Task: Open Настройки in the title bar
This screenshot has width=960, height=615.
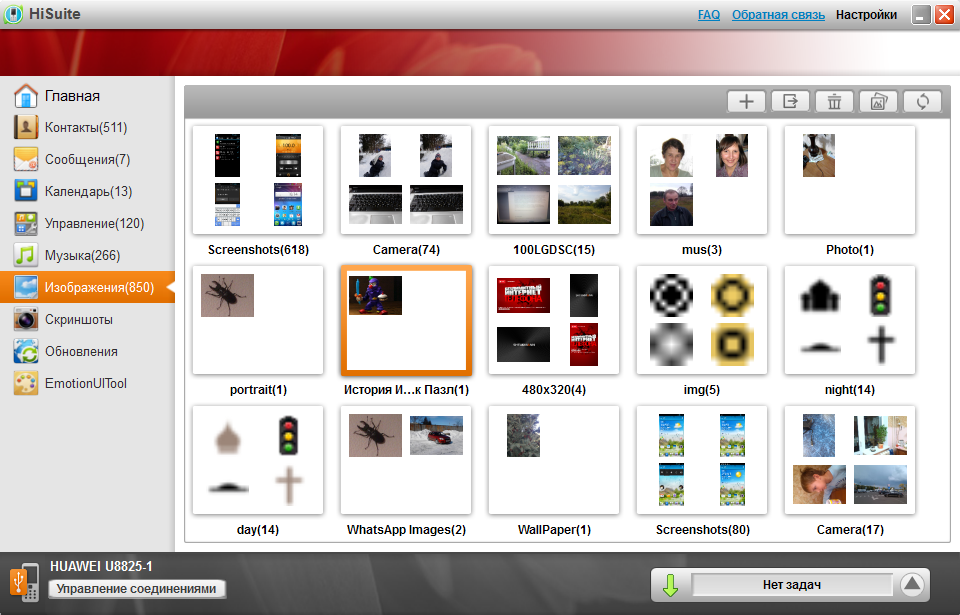Action: pyautogui.click(x=866, y=15)
